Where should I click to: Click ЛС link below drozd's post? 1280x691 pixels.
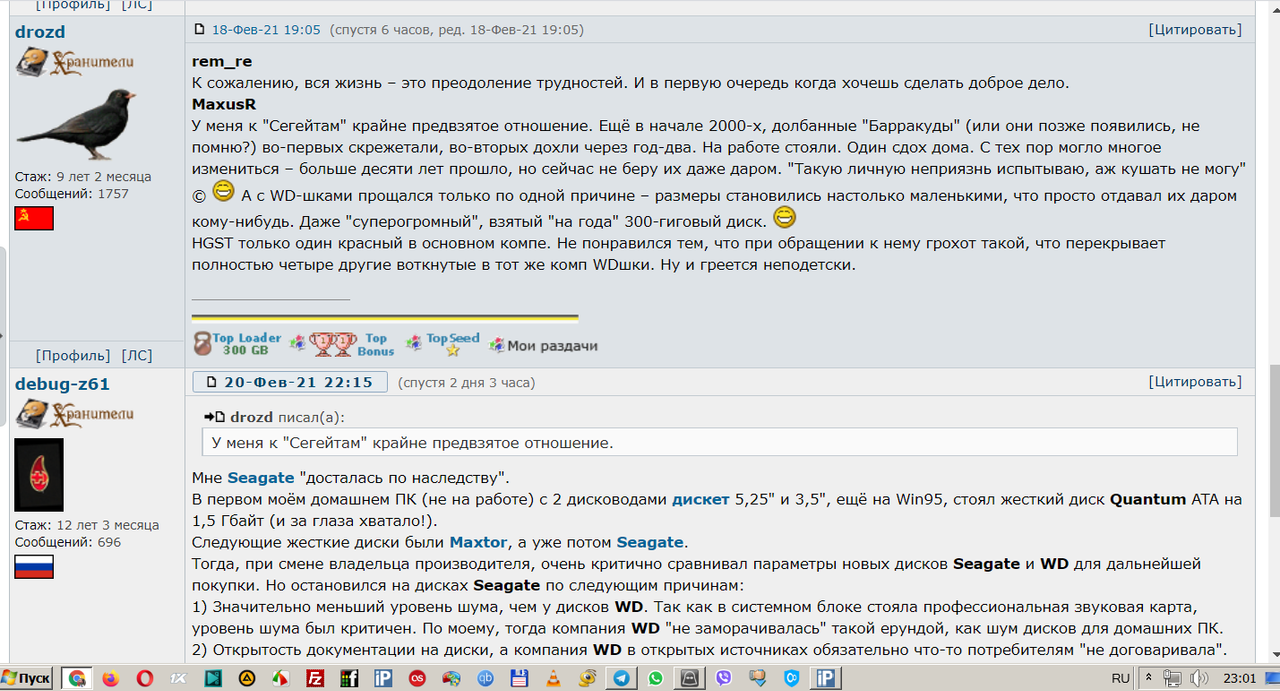point(137,355)
